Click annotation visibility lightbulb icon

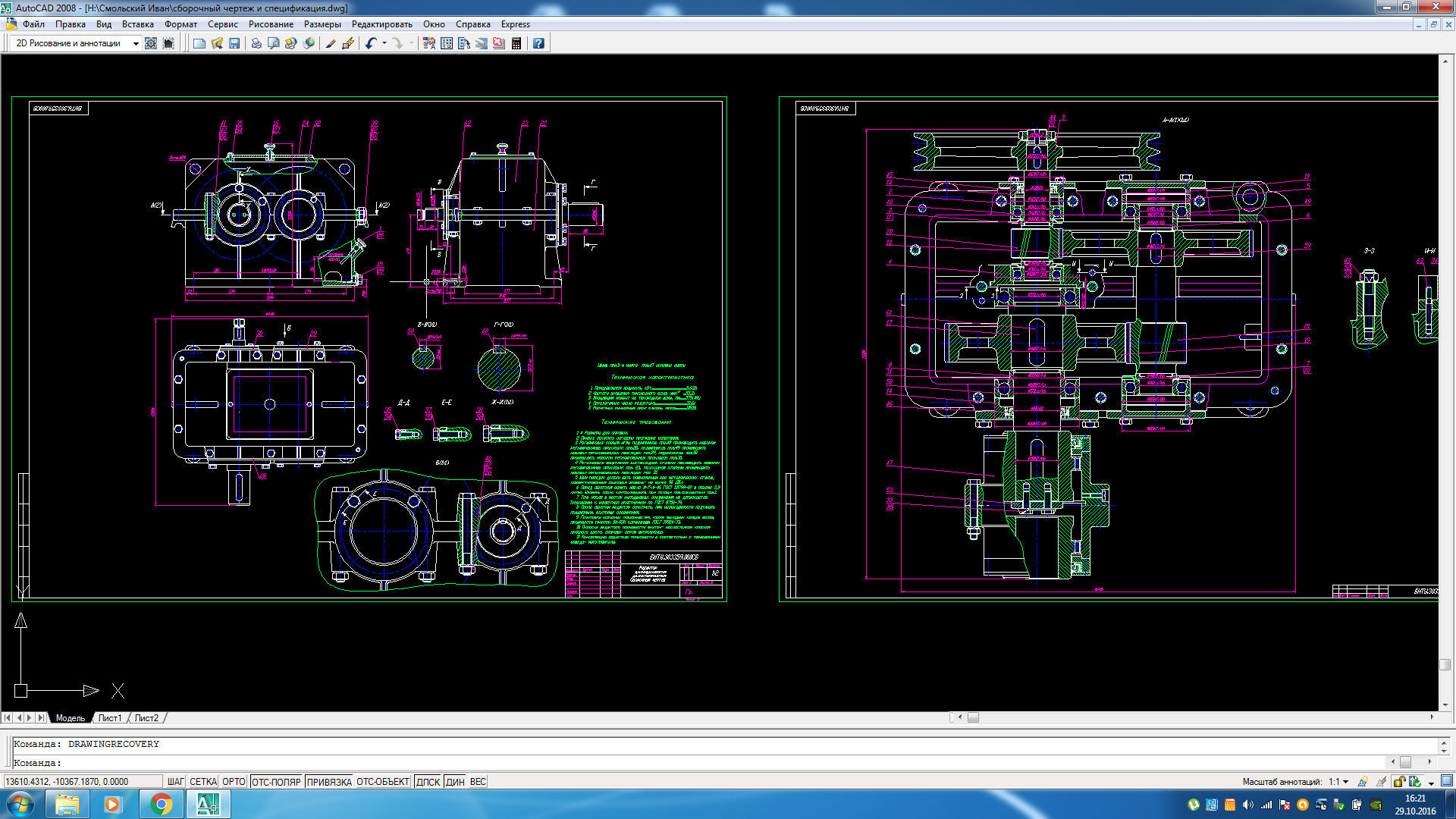coord(1363,782)
